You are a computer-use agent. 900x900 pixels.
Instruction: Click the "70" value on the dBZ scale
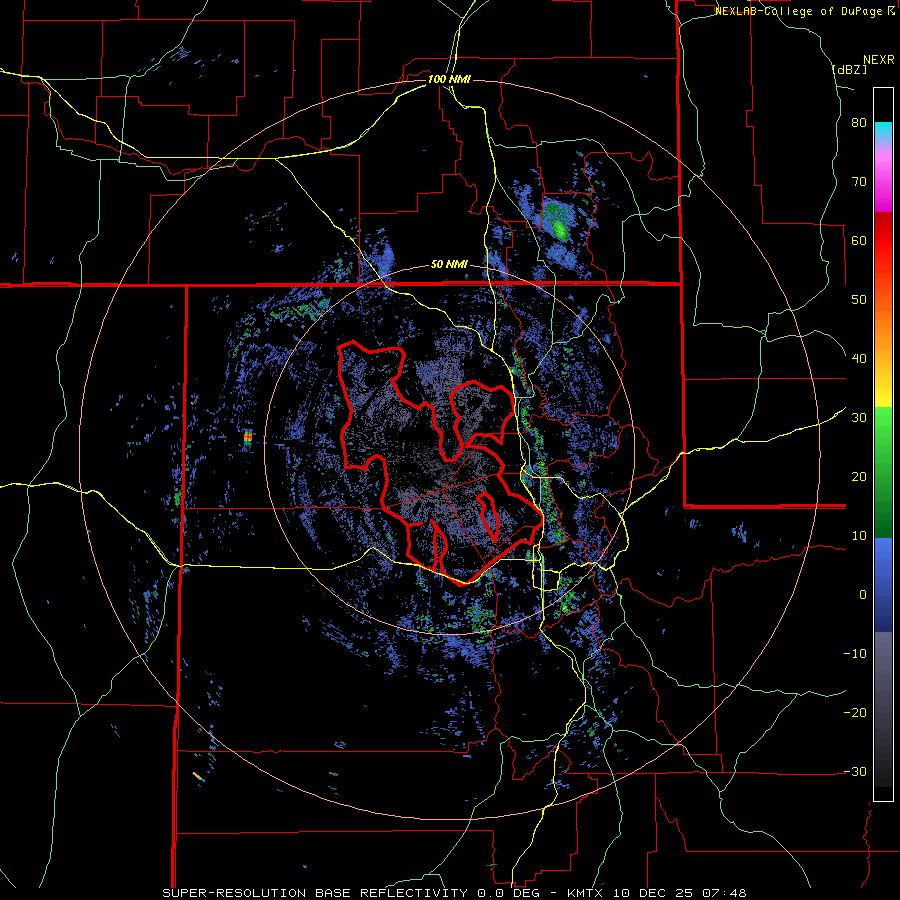point(859,182)
